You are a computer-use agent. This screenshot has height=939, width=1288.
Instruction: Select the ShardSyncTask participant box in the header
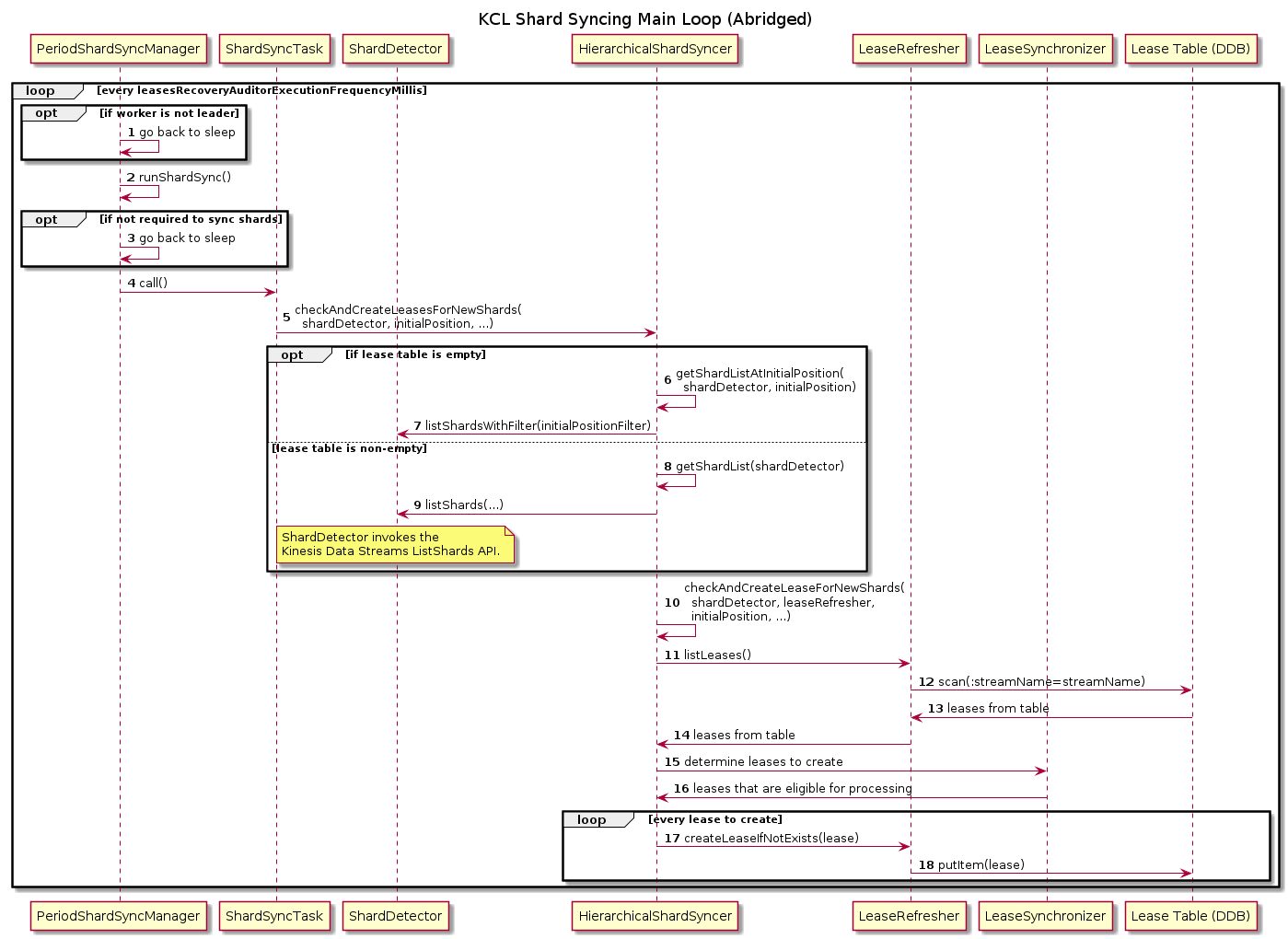[x=274, y=49]
